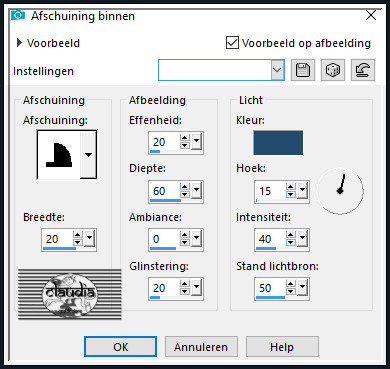The height and width of the screenshot is (369, 390).
Task: Open the Glinstering slider dropdown arrow
Action: (x=196, y=288)
